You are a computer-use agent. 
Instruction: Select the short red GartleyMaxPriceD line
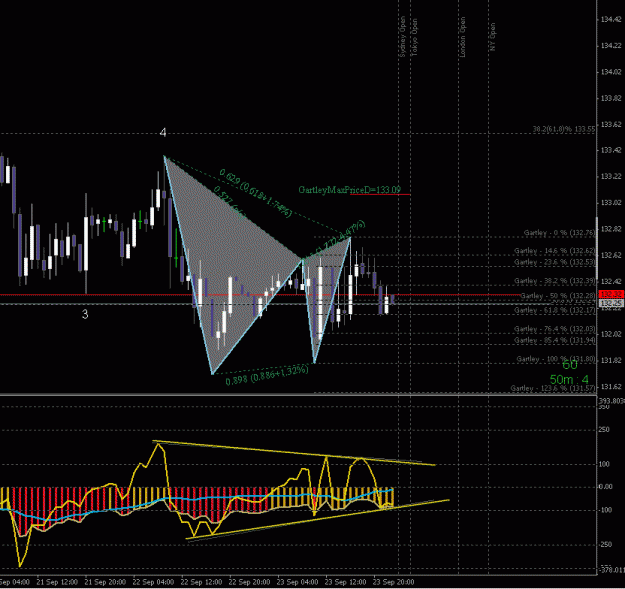click(x=380, y=194)
